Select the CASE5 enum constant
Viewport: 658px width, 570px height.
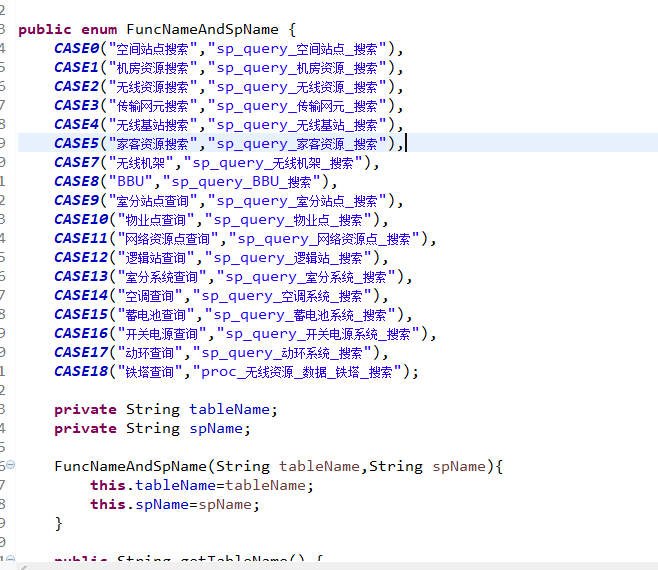pyautogui.click(x=76, y=143)
